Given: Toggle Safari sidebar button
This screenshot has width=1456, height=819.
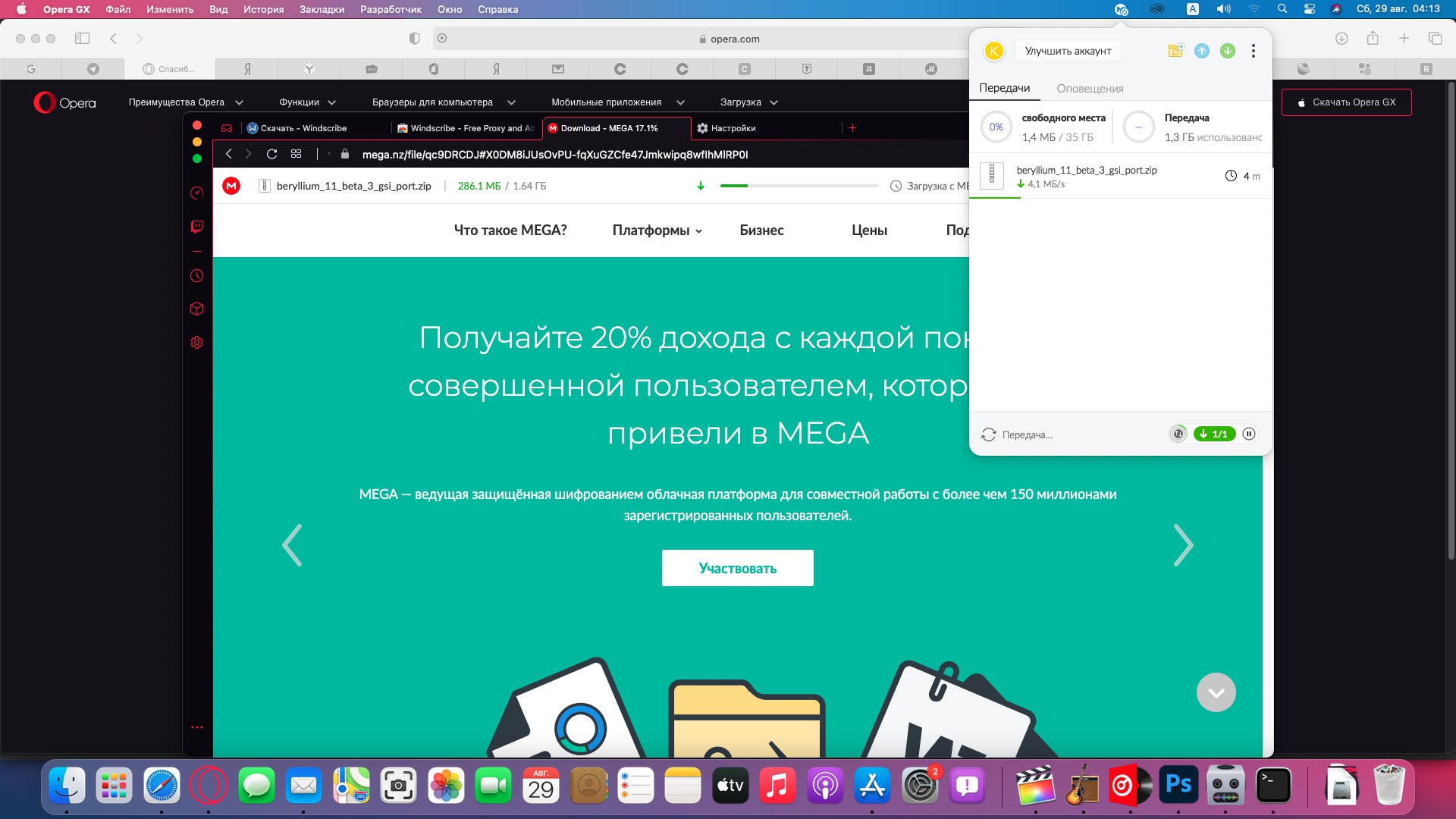Looking at the screenshot, I should click(x=83, y=39).
